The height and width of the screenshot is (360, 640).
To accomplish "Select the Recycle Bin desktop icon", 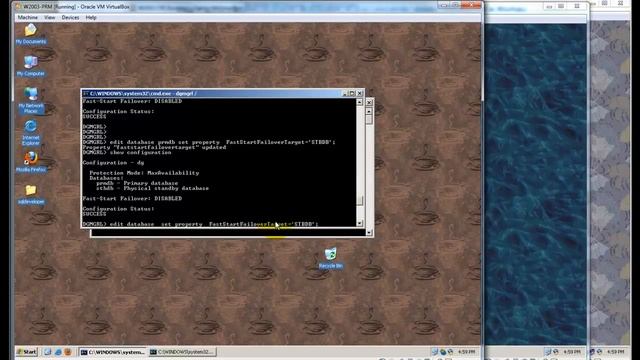I will click(331, 258).
